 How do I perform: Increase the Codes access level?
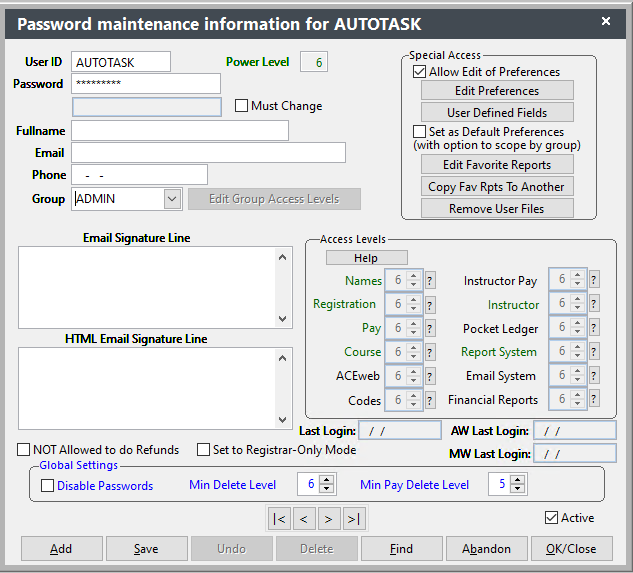pos(413,396)
